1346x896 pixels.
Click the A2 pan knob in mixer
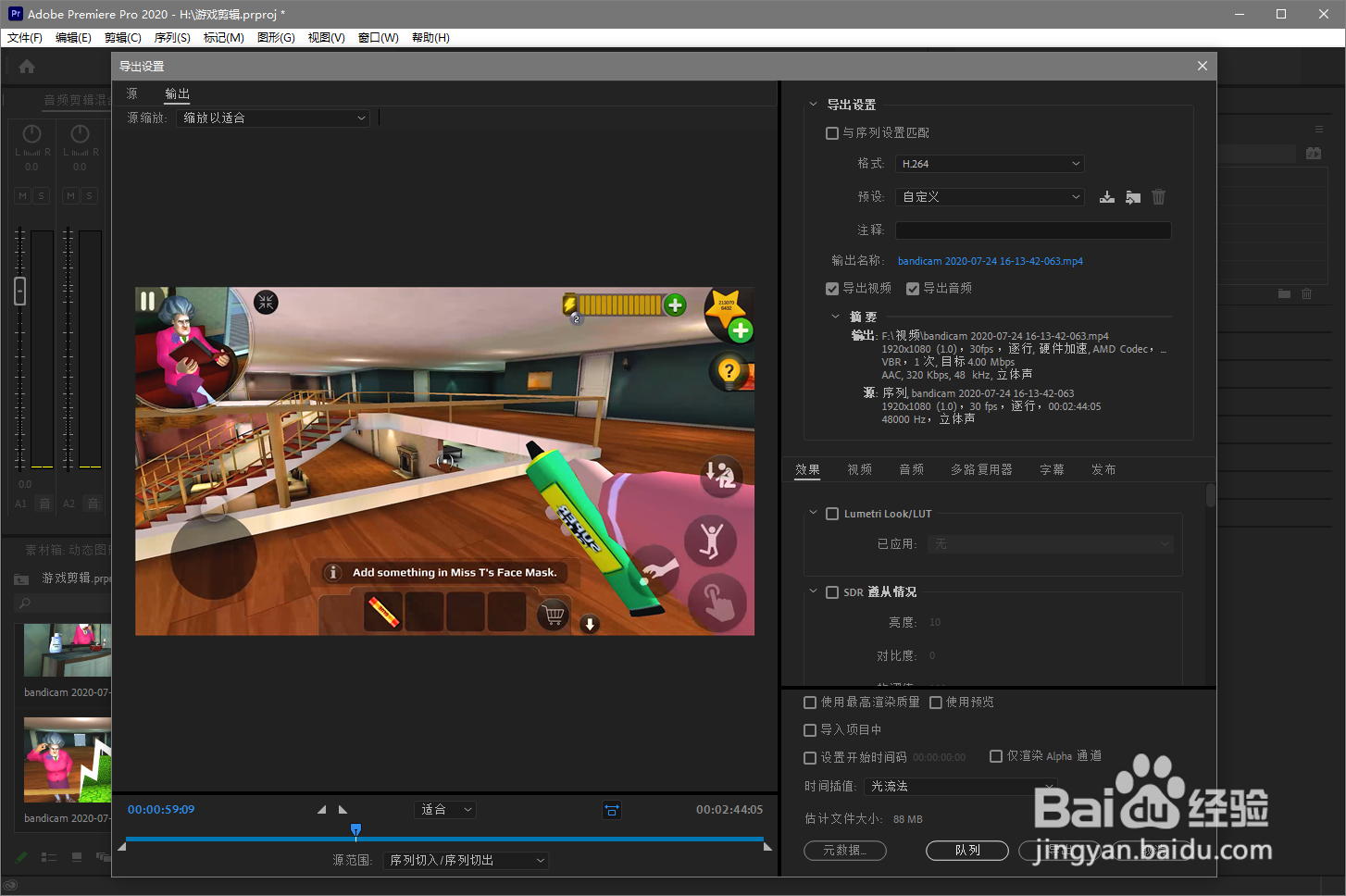(x=80, y=134)
